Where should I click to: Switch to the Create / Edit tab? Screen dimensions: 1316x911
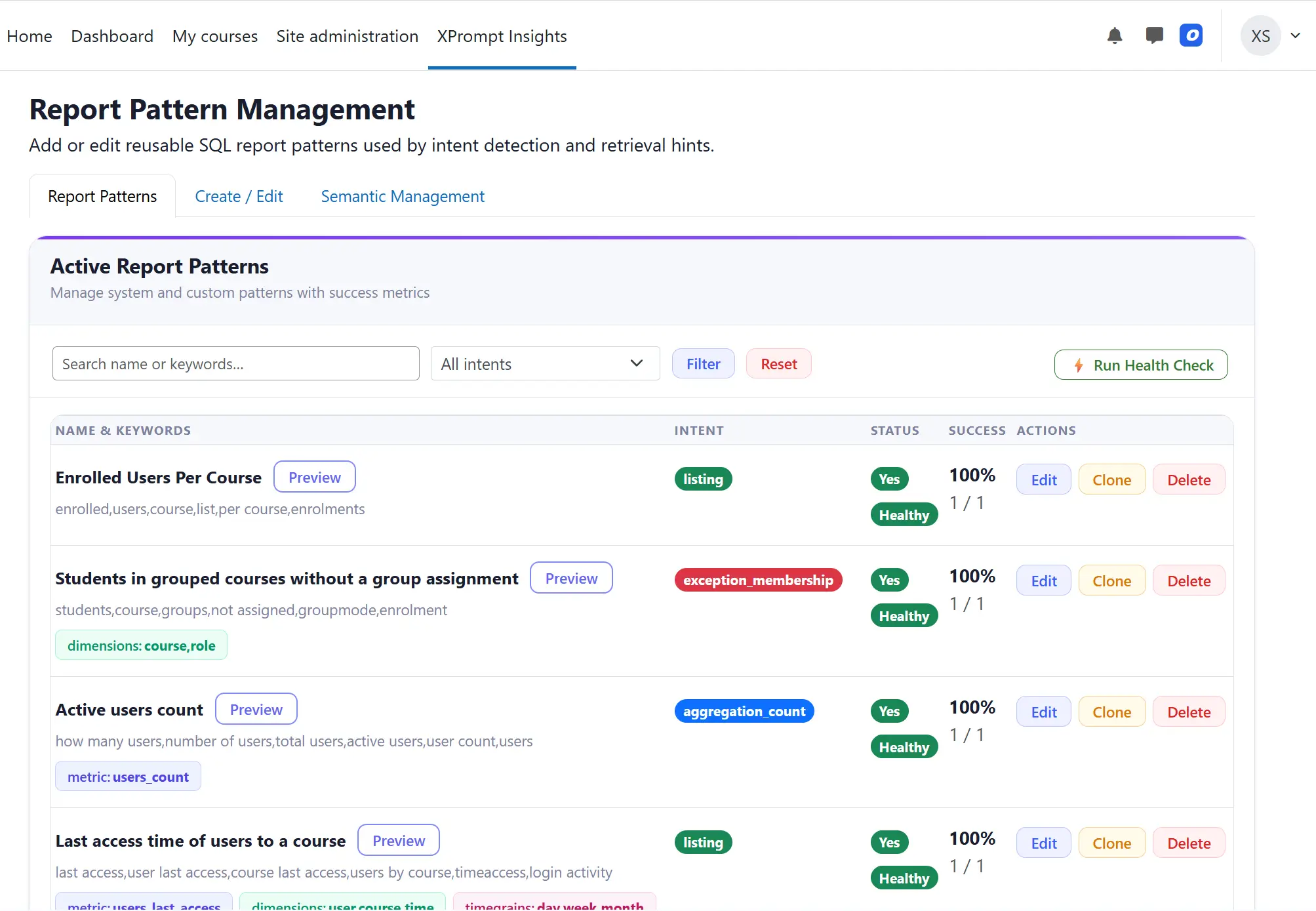tap(239, 196)
